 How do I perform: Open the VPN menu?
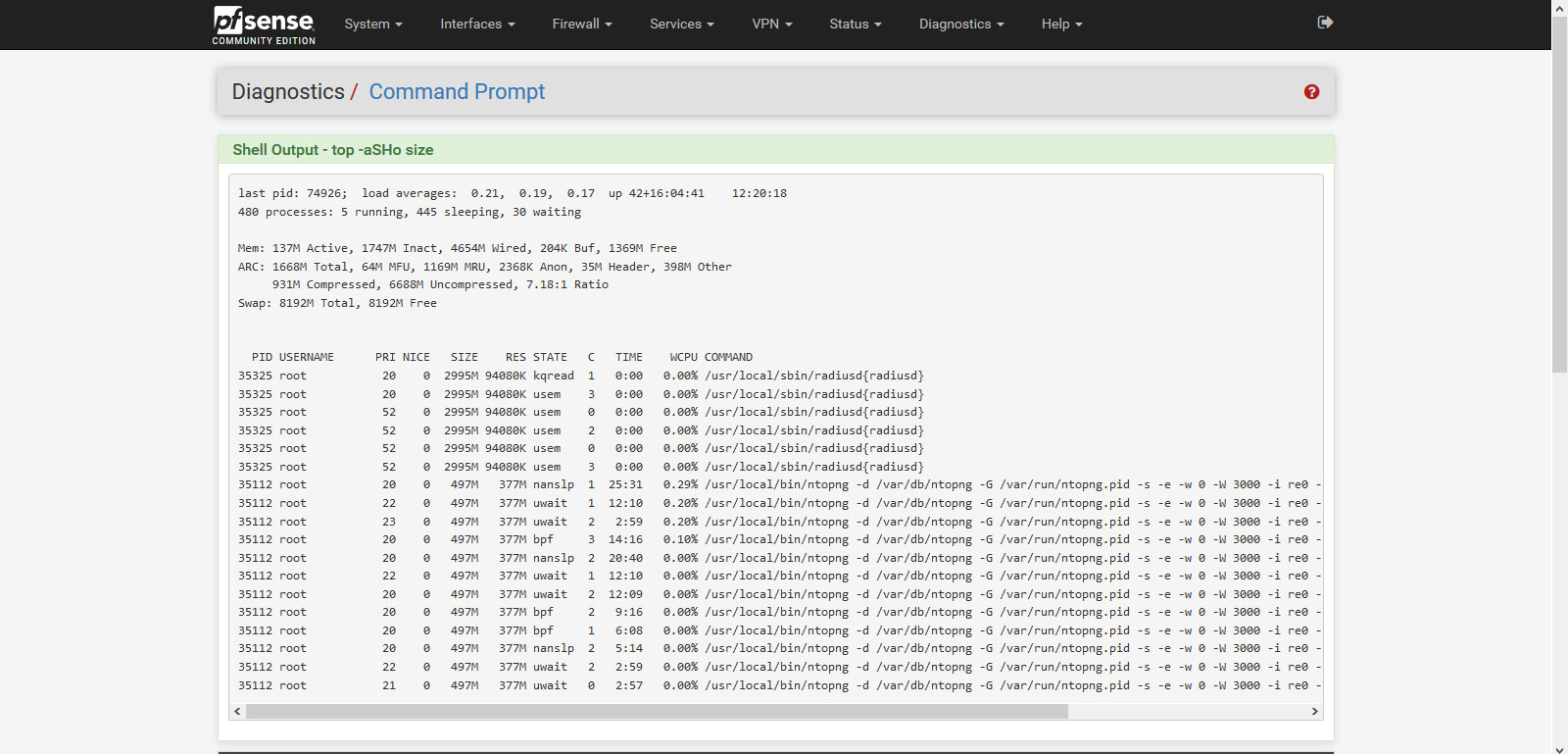click(x=771, y=25)
